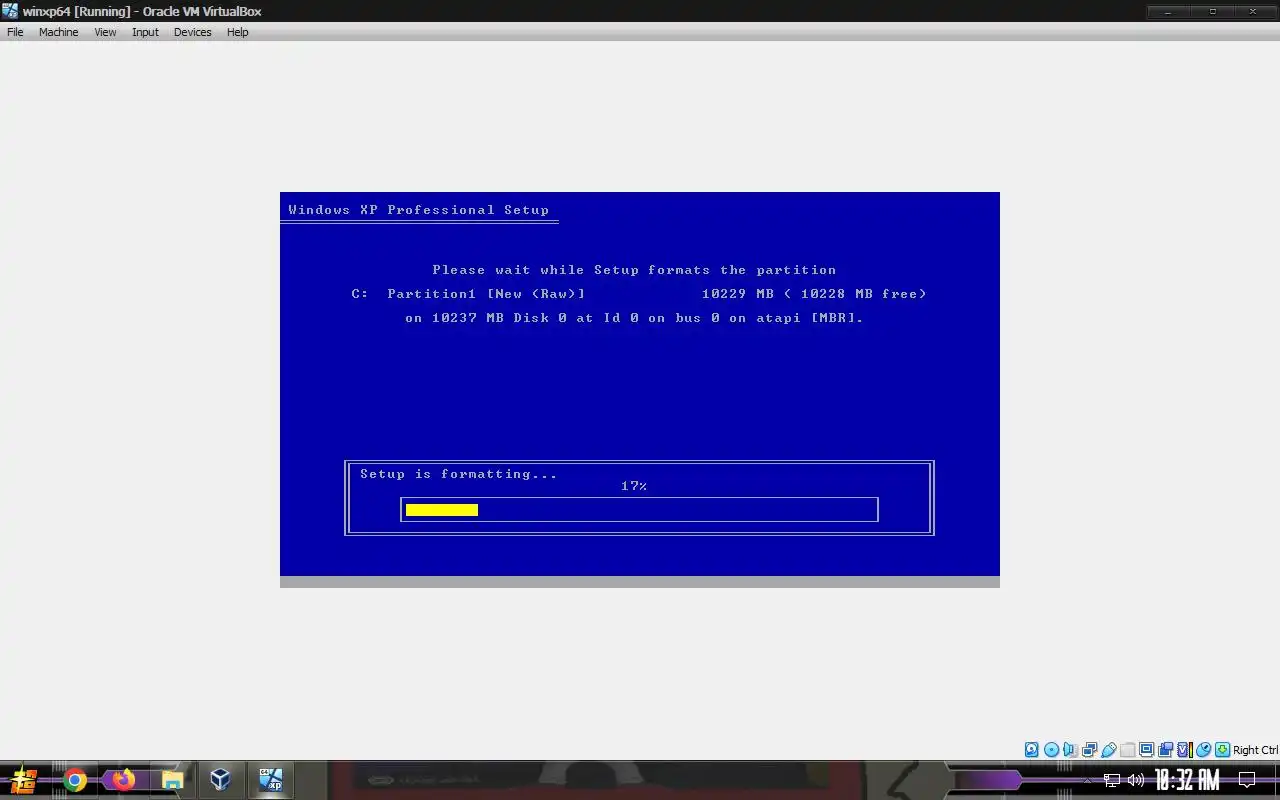
Task: Click the Right Ctrl host key label
Action: click(x=1255, y=750)
